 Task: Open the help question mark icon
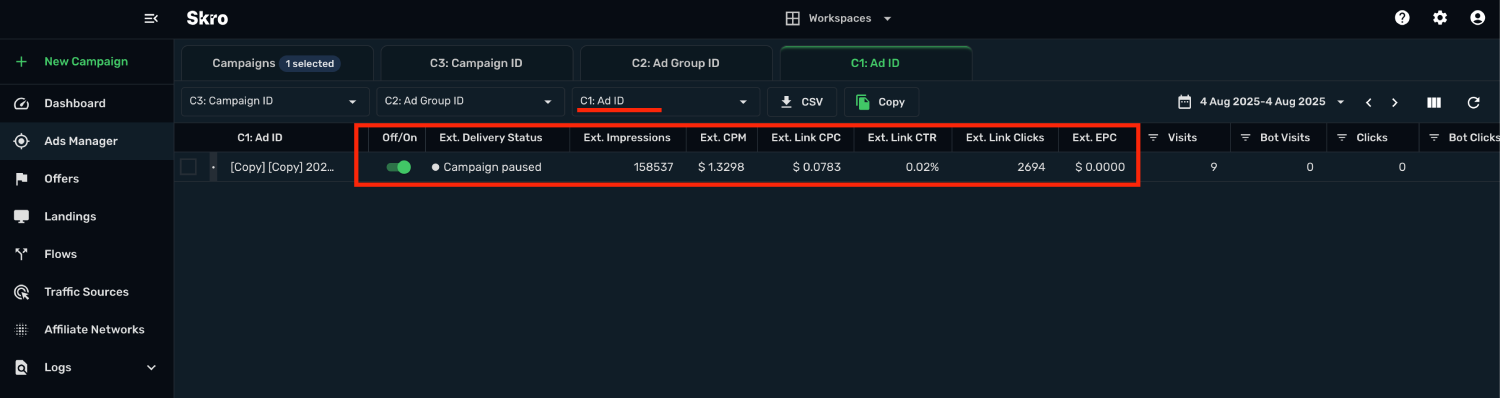[1402, 18]
